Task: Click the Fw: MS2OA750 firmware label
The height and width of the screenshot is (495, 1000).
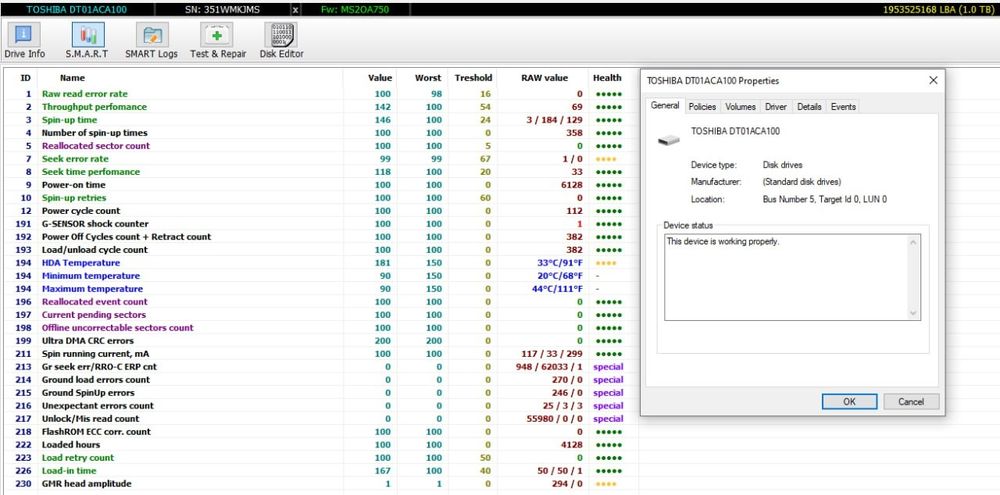Action: [357, 10]
